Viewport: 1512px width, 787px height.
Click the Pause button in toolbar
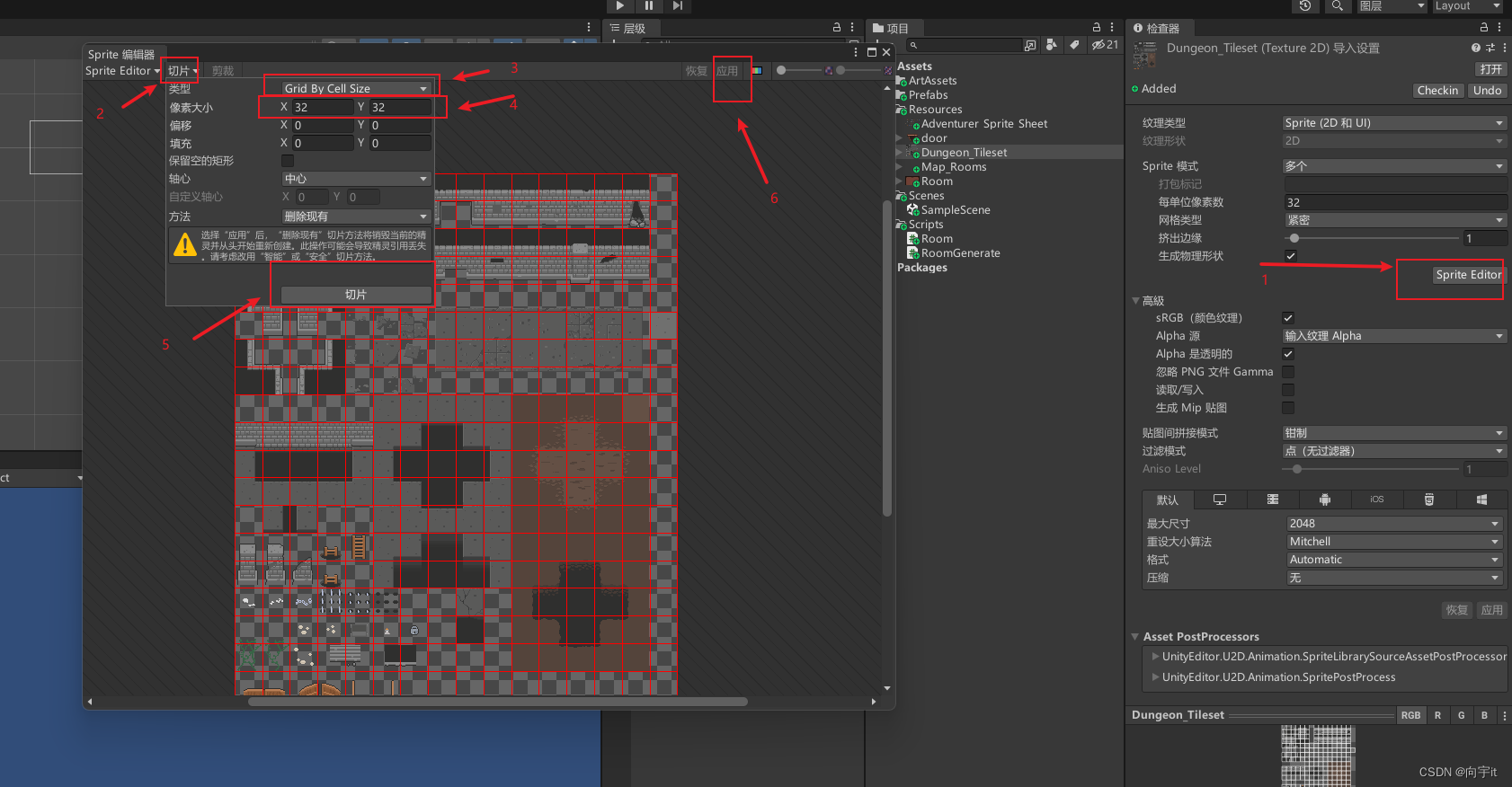pyautogui.click(x=649, y=5)
